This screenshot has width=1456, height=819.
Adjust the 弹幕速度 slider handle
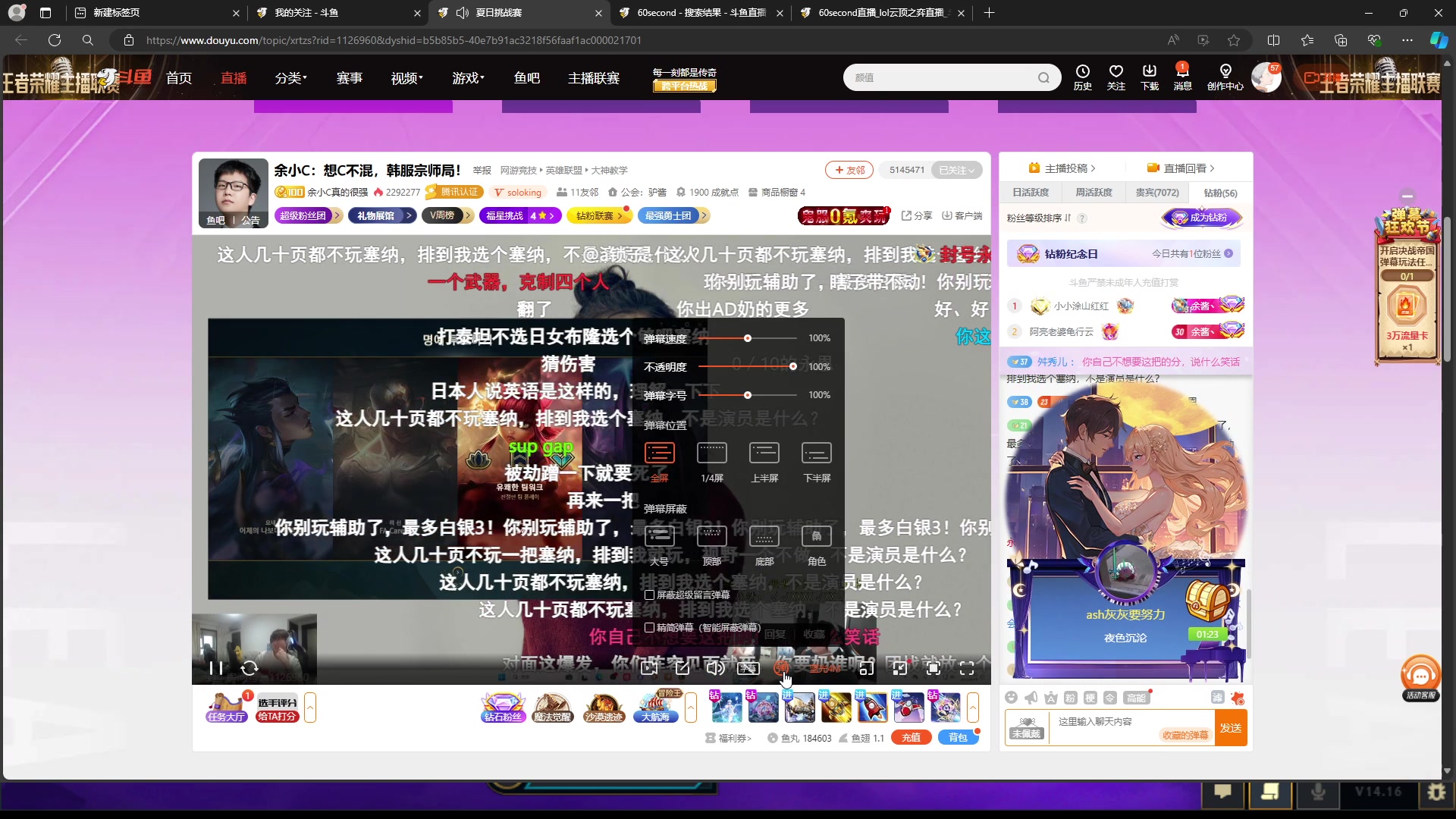748,338
